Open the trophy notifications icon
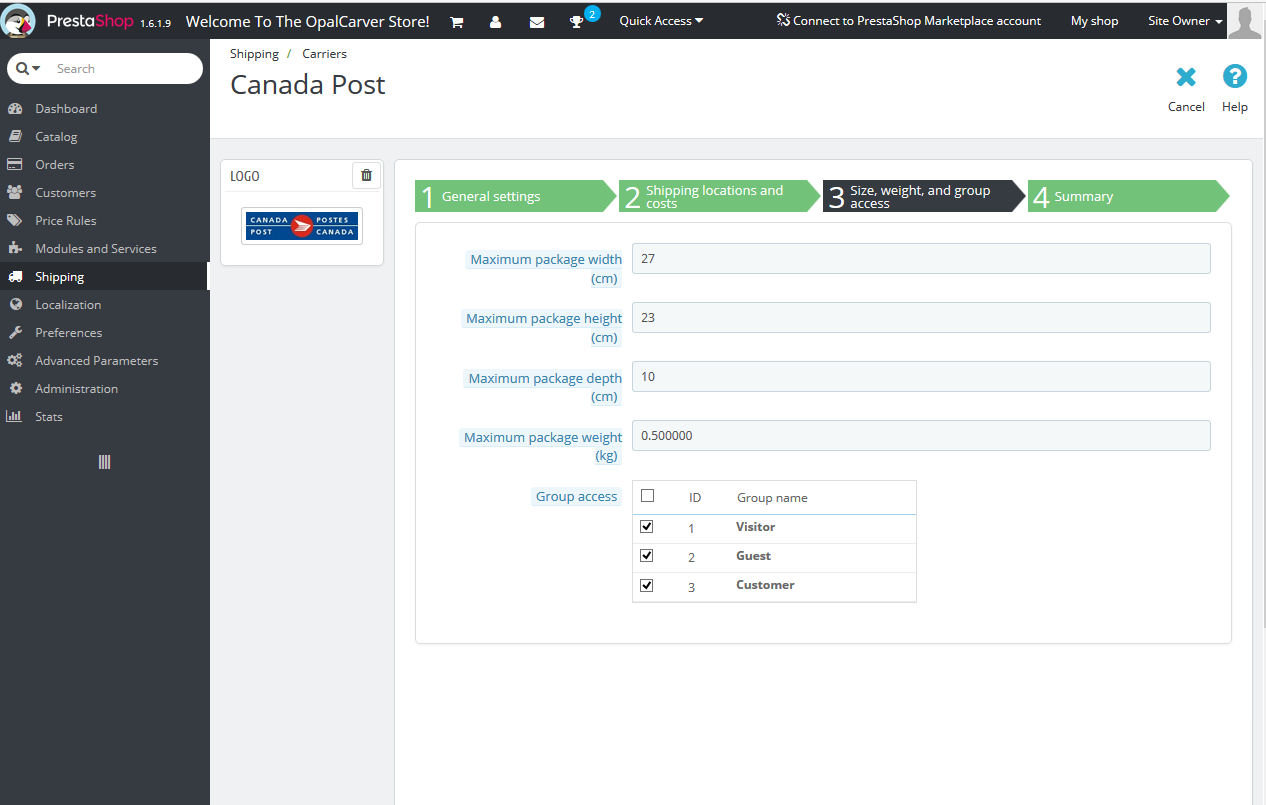Screen dimensions: 1266x805 point(577,22)
